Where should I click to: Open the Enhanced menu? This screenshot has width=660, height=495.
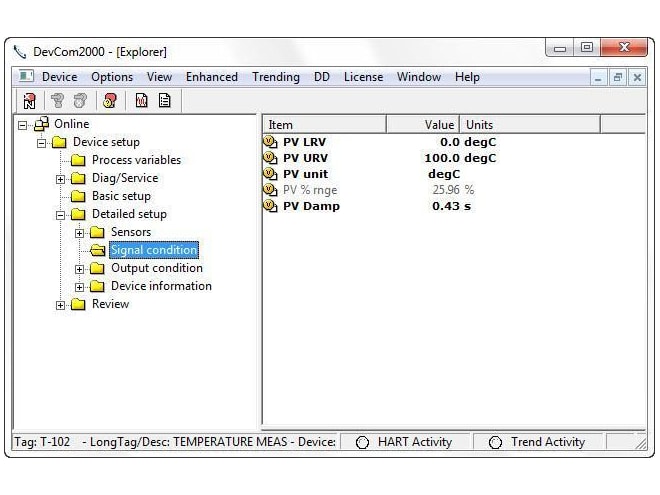212,77
